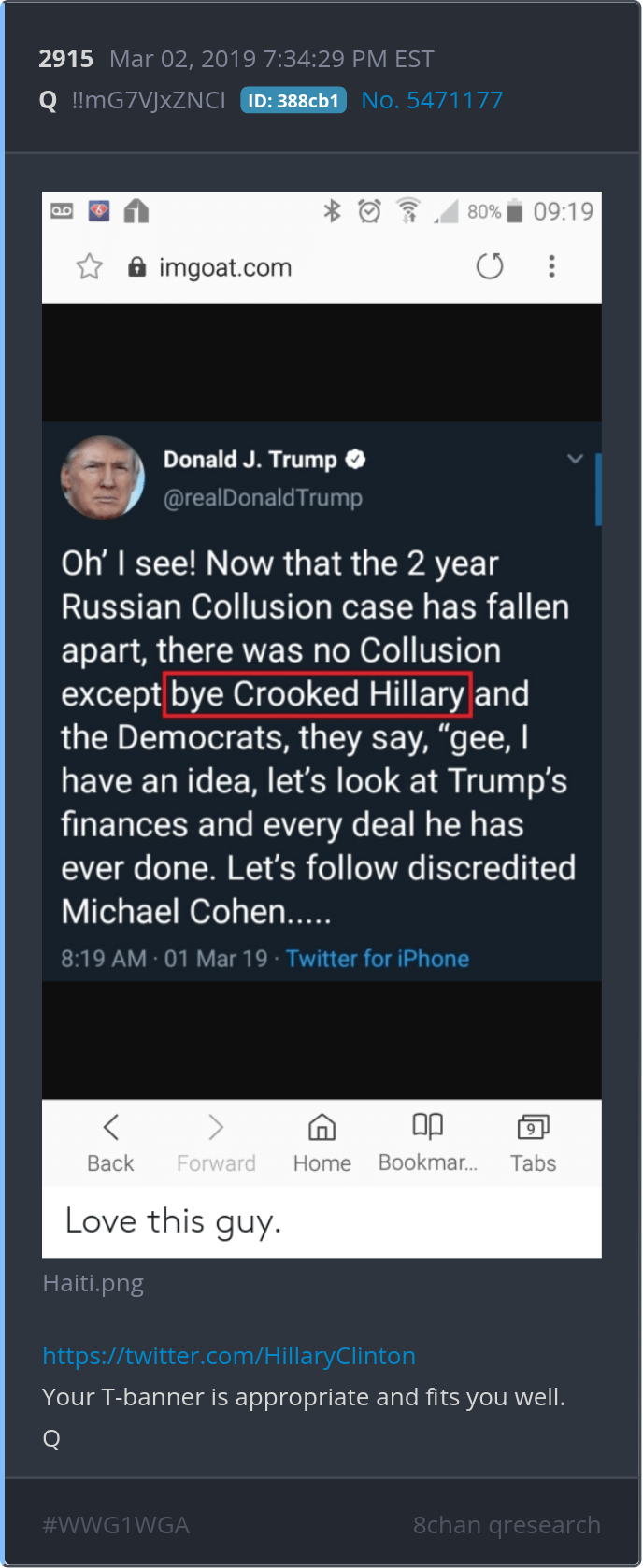Open the twitter.com/HillaryClinton link
Image resolution: width=643 pixels, height=1568 pixels.
[x=229, y=1356]
